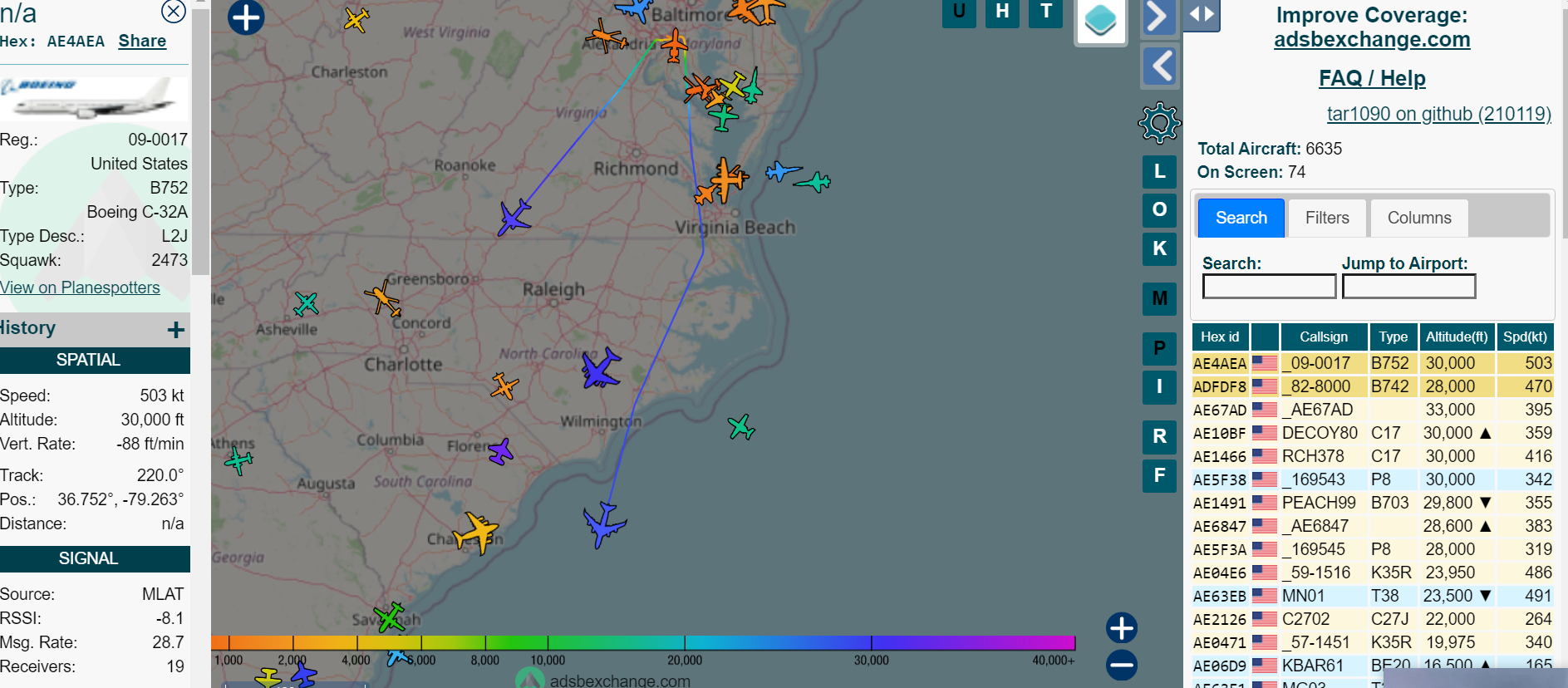The width and height of the screenshot is (1568, 688).
Task: Click the green aircraft near Savannah
Action: pyautogui.click(x=389, y=617)
